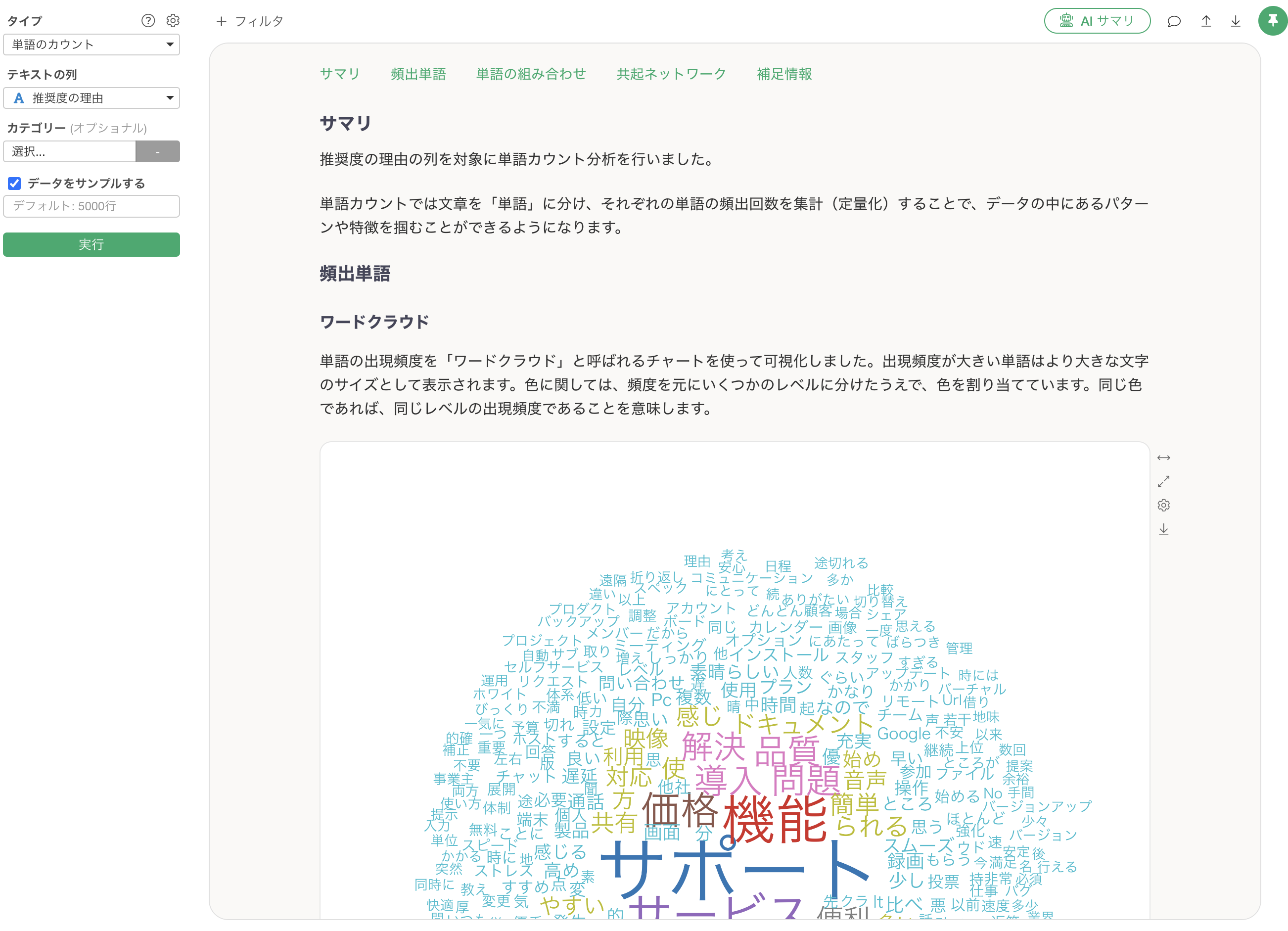Screen dimensions: 1288x931
Task: Click the AI サマリ button
Action: [1097, 21]
